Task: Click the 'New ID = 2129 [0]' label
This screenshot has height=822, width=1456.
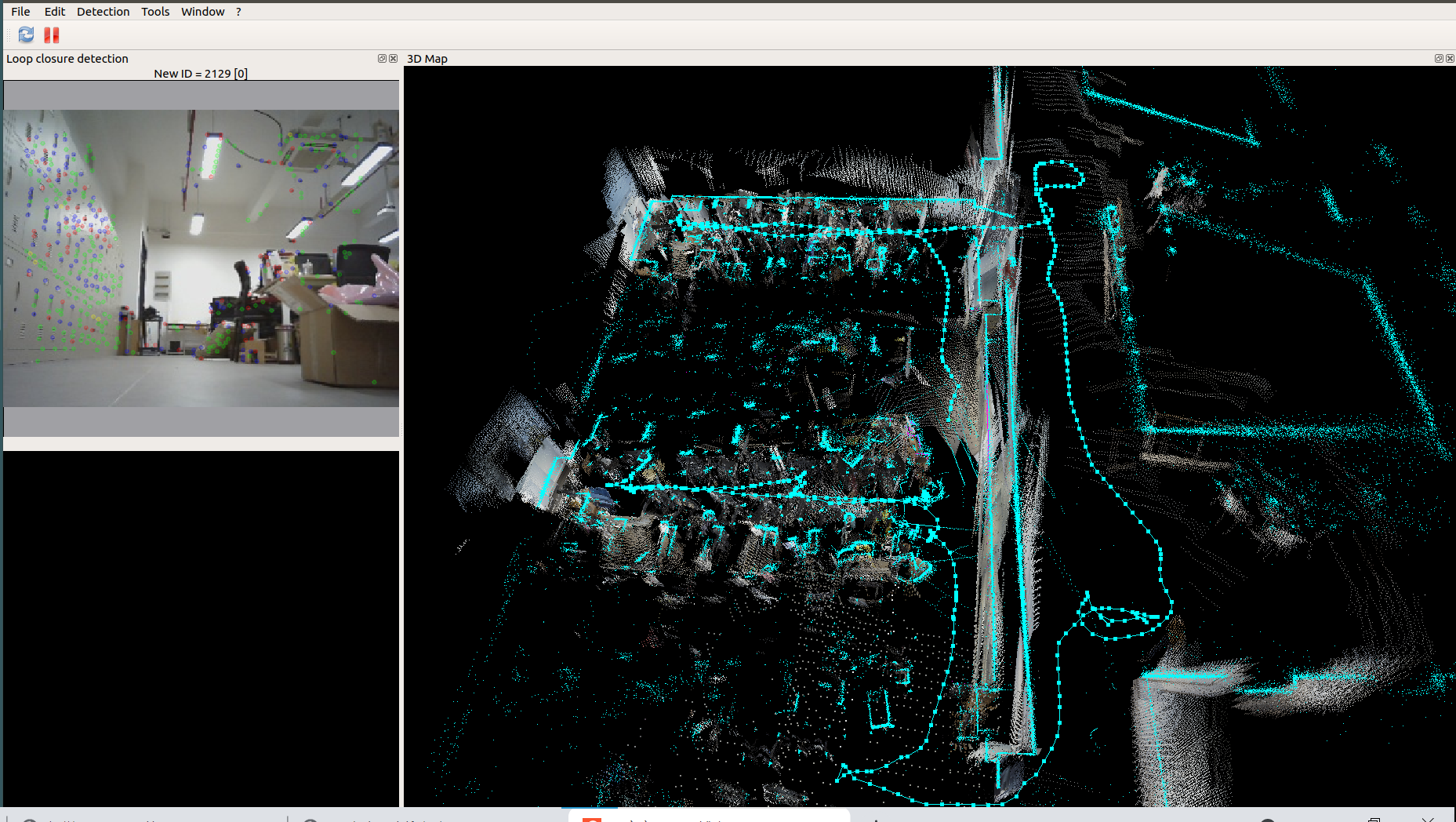Action: pyautogui.click(x=201, y=73)
